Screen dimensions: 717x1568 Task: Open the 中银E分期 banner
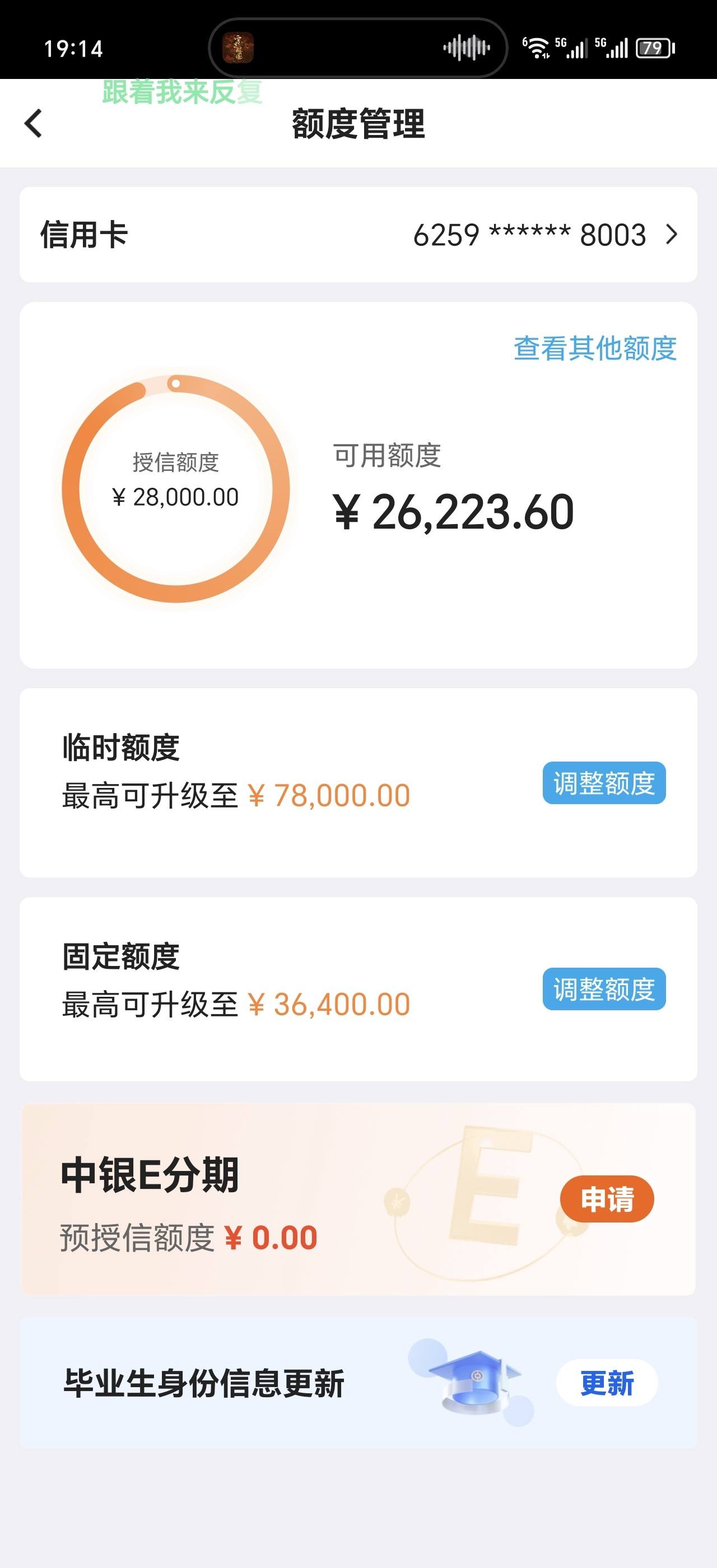point(358,1199)
